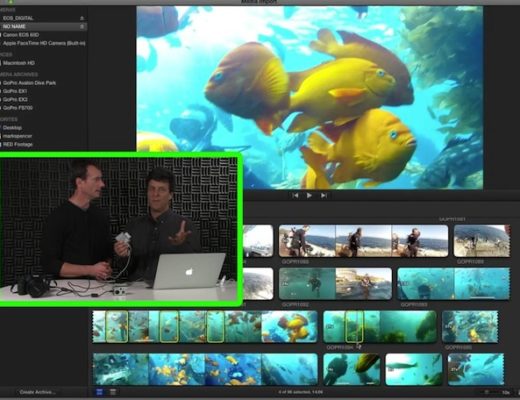Select the bright turquoise underwater two-frame clip
Image resolution: width=520 pixels, height=400 pixels.
pos(454,284)
